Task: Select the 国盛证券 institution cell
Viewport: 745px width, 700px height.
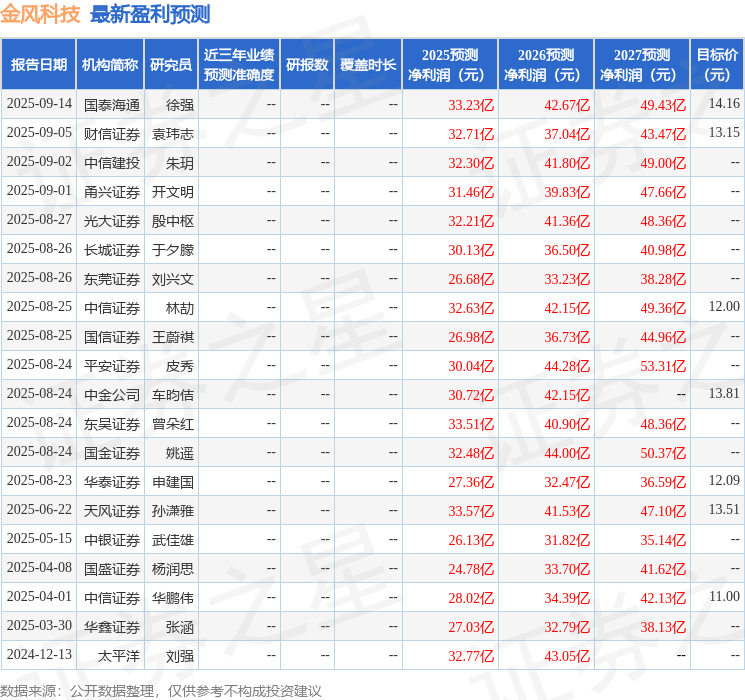Action: click(x=112, y=569)
